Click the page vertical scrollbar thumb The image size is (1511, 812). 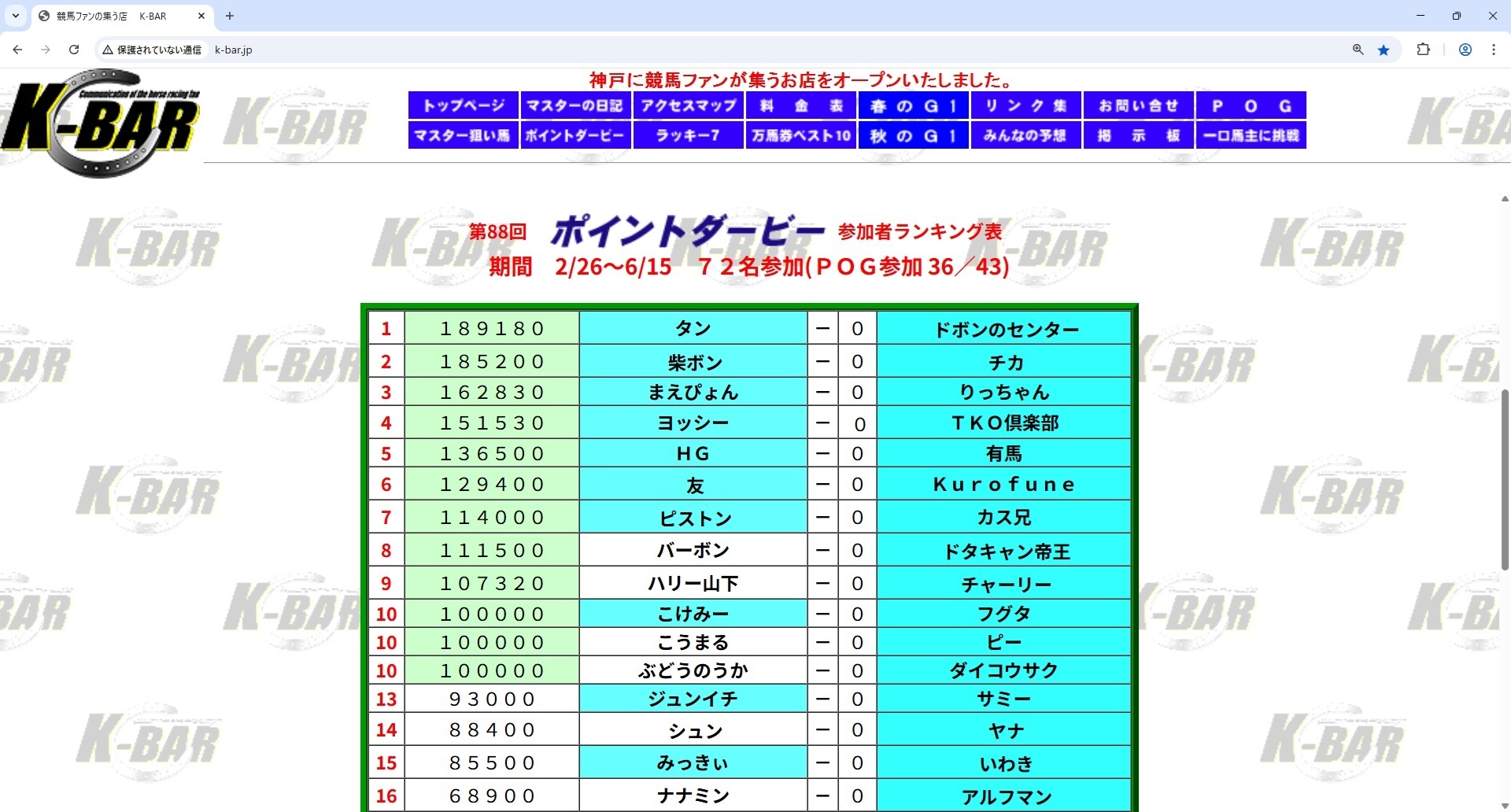click(1505, 479)
